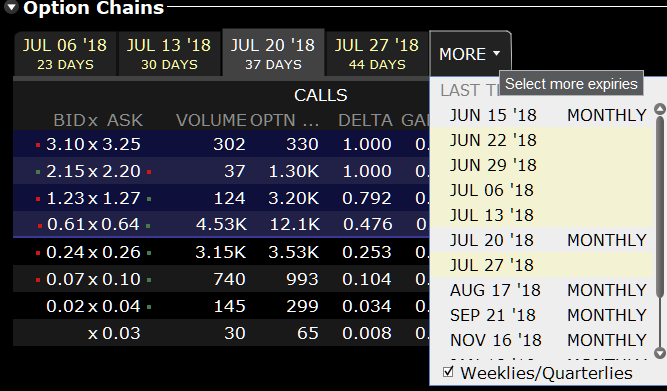667x391 pixels.
Task: Select JUN 22 '18 from expiry list
Action: click(x=542, y=140)
